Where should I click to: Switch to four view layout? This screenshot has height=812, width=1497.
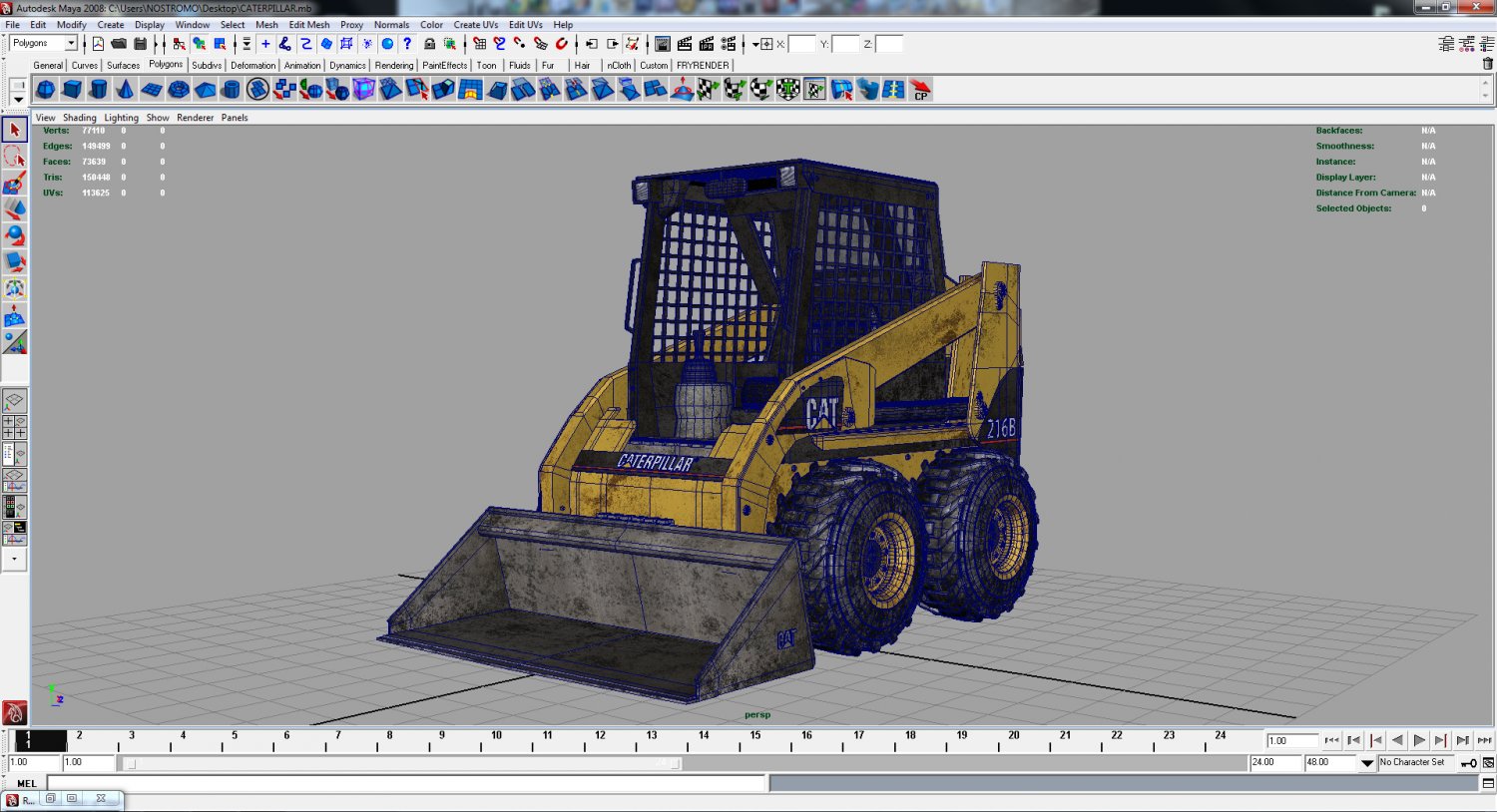14,428
